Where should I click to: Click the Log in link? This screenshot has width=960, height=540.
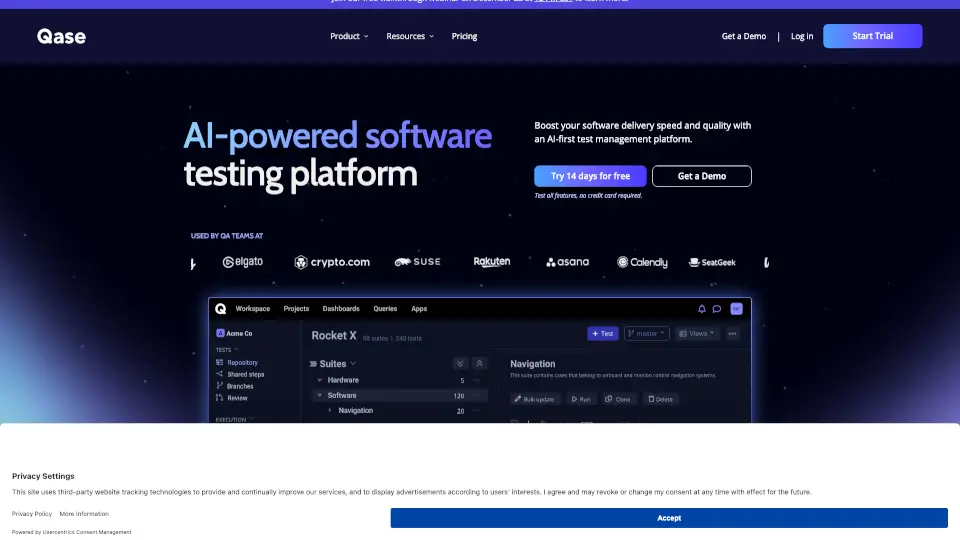(x=802, y=36)
